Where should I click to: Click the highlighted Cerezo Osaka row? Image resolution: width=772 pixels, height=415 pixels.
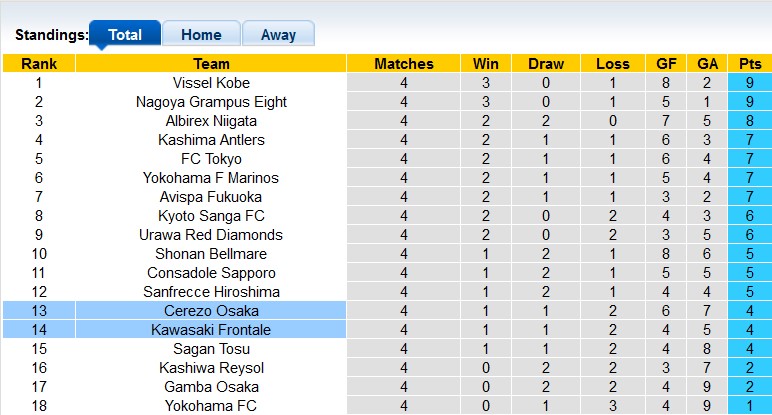(x=211, y=311)
